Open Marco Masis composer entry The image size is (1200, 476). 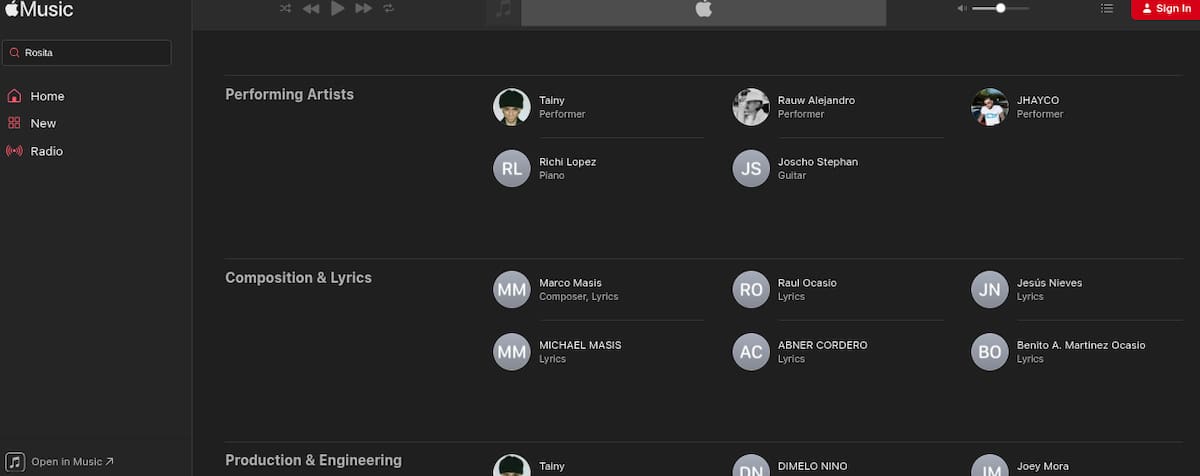[570, 289]
